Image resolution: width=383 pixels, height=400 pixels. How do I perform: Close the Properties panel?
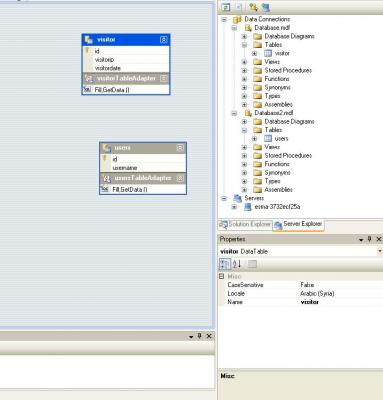(379, 239)
